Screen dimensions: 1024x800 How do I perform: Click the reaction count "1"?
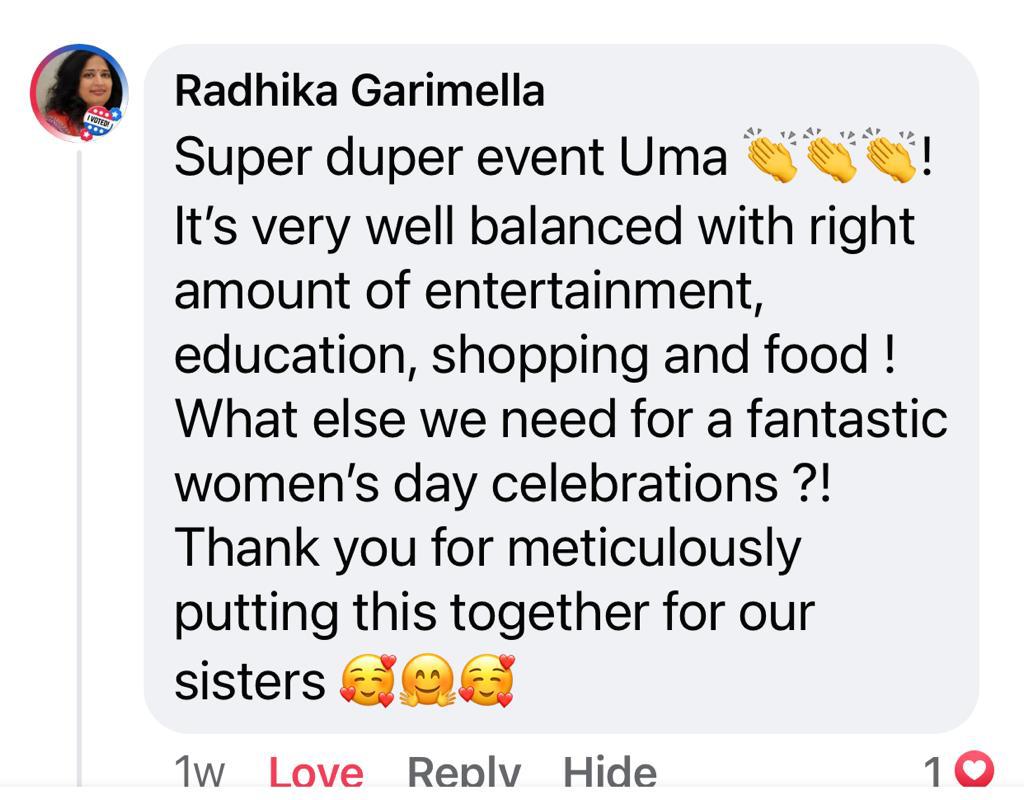932,772
